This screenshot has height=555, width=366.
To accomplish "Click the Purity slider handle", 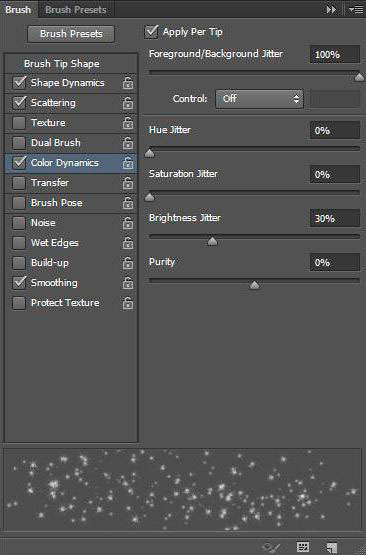I will pos(255,285).
